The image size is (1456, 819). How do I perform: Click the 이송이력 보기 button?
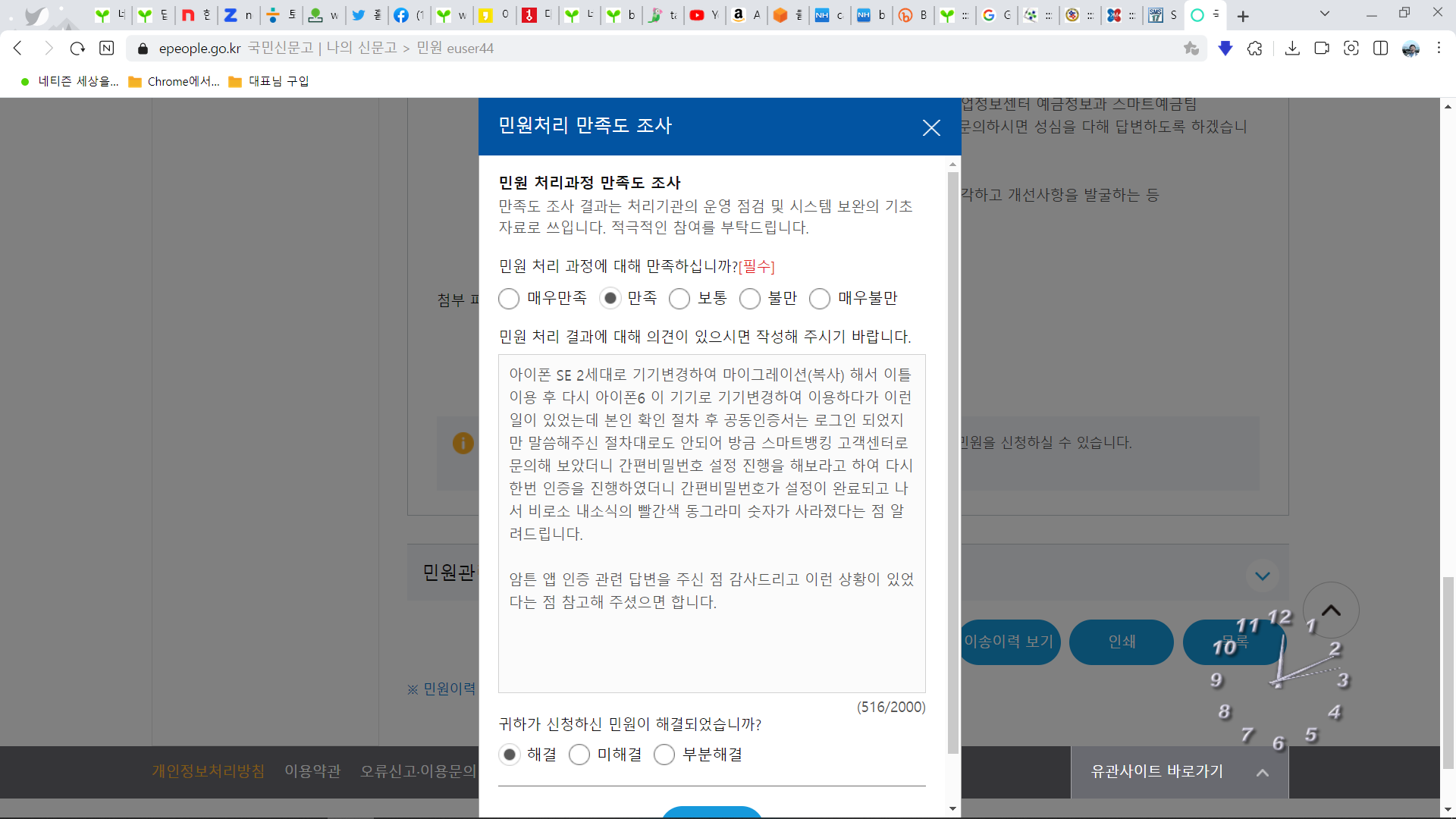pyautogui.click(x=1009, y=642)
